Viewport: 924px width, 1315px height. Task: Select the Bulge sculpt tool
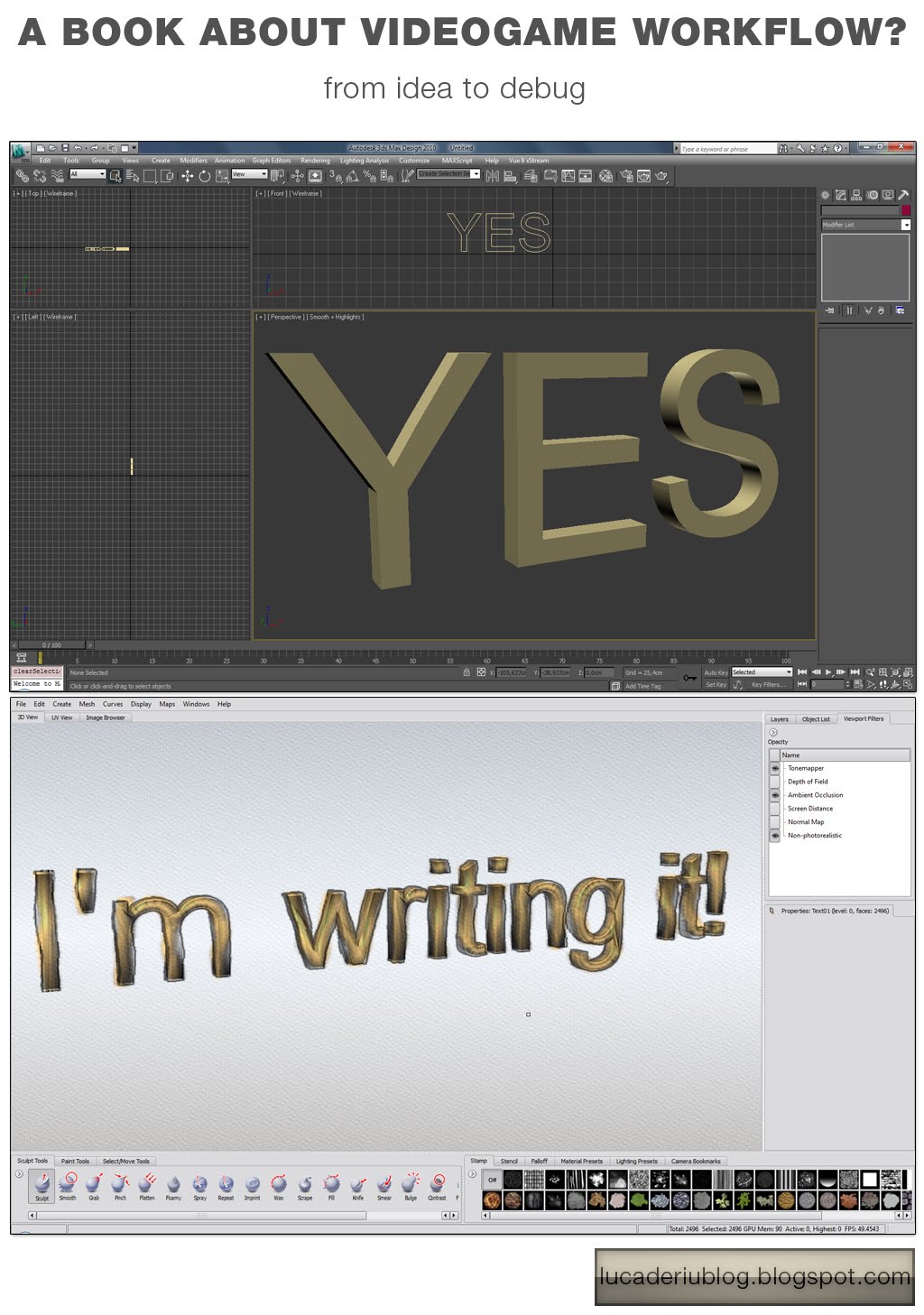click(411, 1185)
